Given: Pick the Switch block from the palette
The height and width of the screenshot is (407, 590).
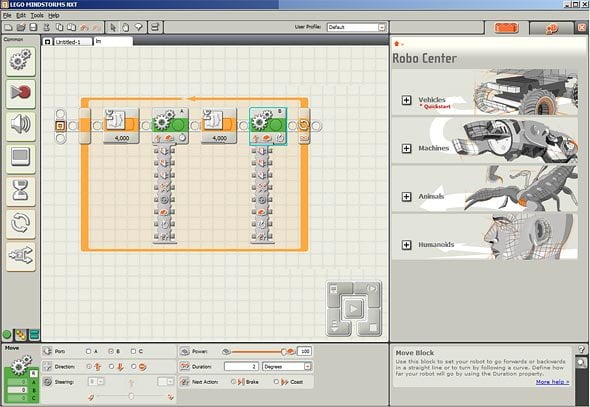Looking at the screenshot, I should (21, 256).
